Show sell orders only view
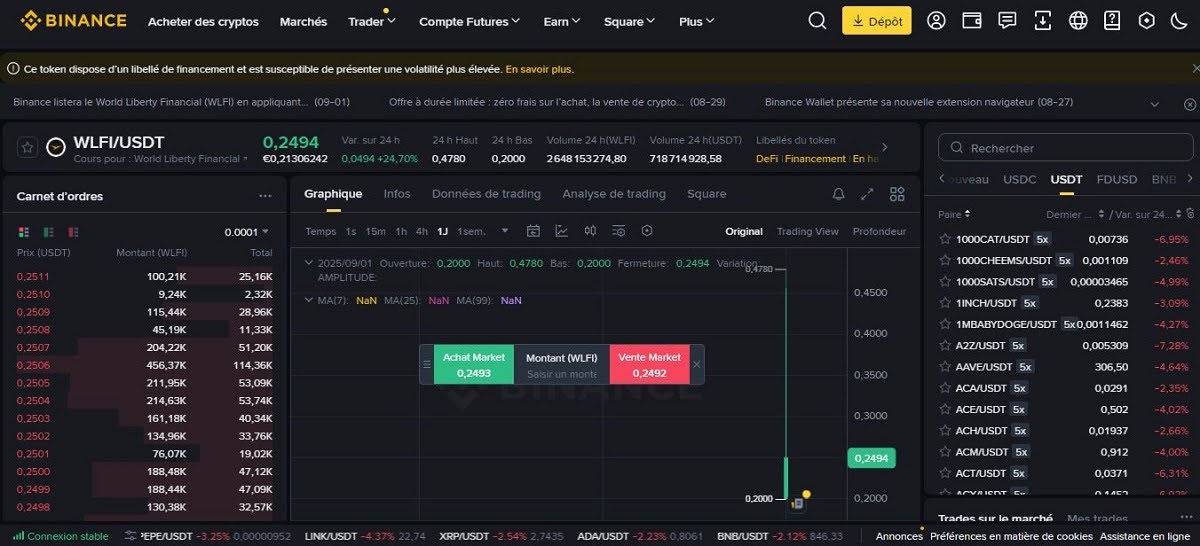 73,232
